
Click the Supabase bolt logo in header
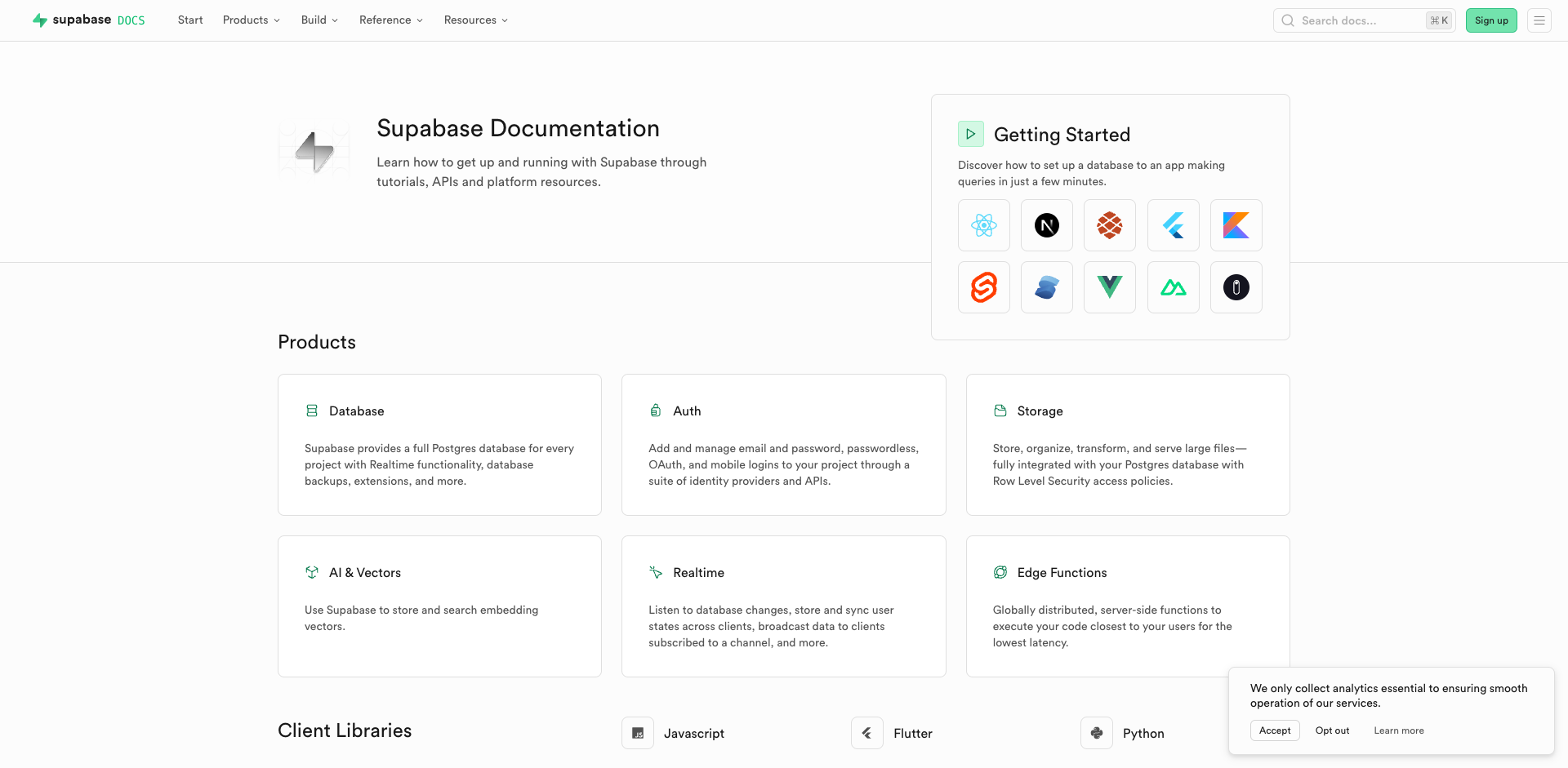39,20
